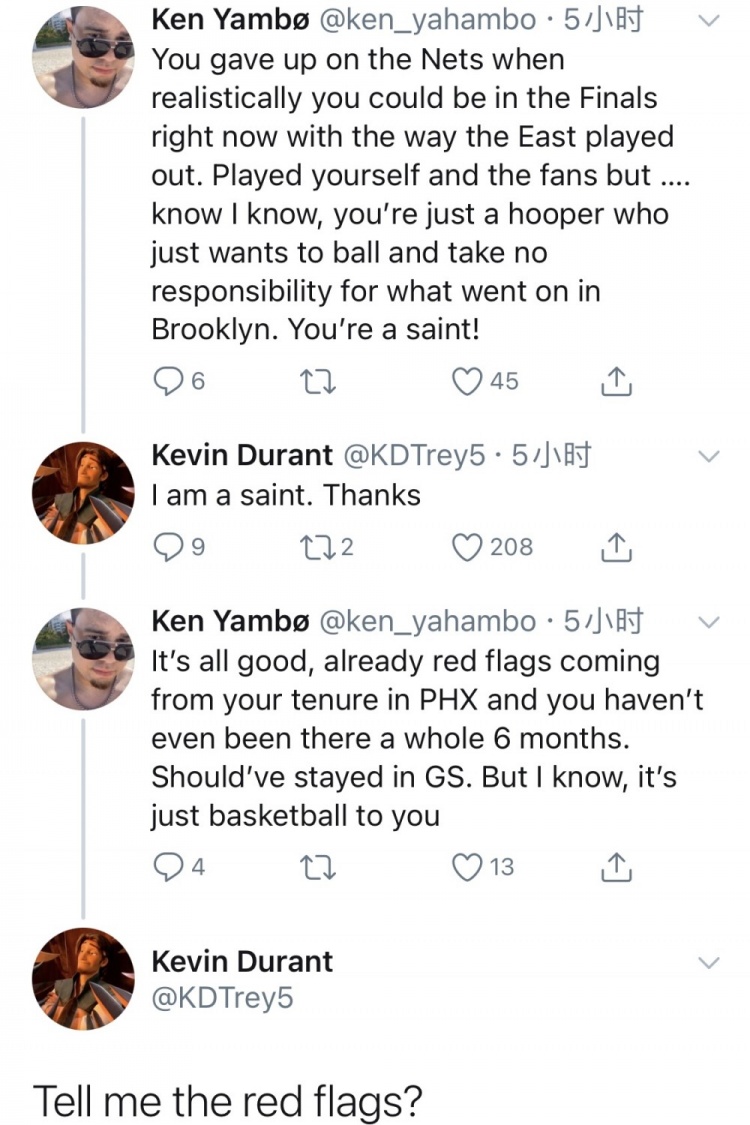View Ken Yambø's avatar on the first tweet
The height and width of the screenshot is (1125, 750).
(83, 57)
